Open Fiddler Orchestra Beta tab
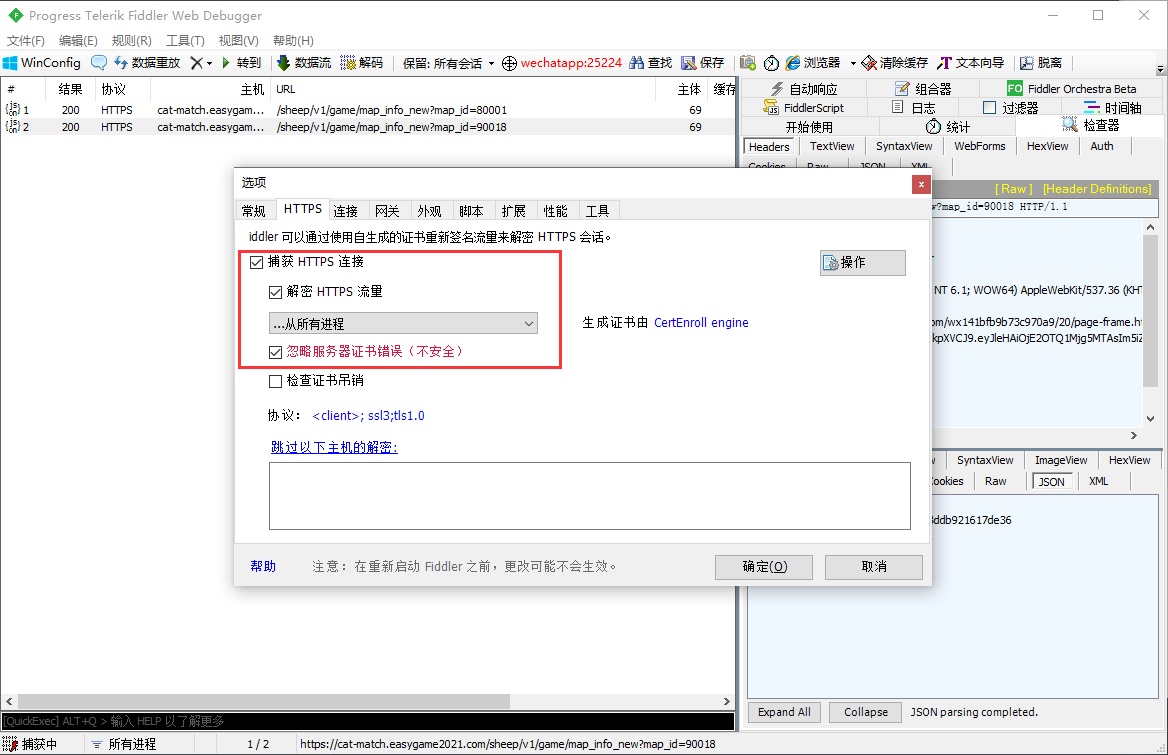 1071,89
